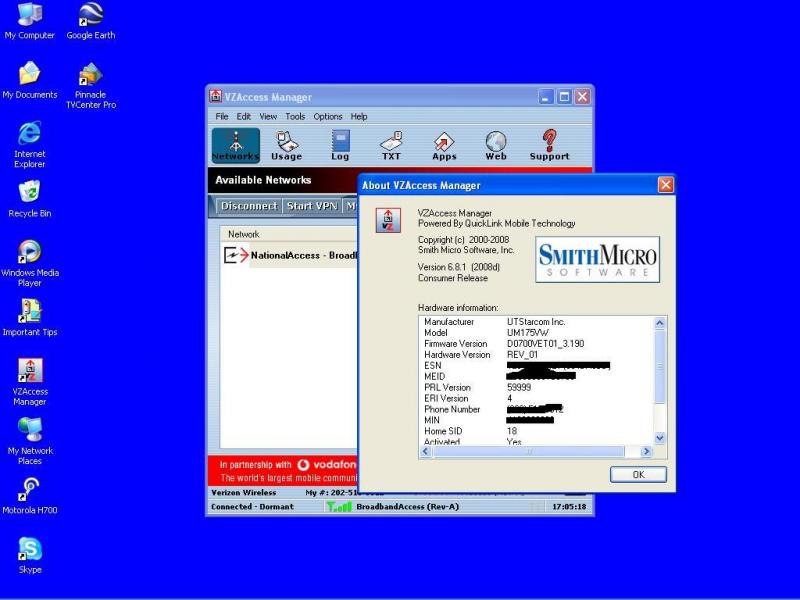Click the OK button in About dialog
800x600 pixels.
pos(638,475)
